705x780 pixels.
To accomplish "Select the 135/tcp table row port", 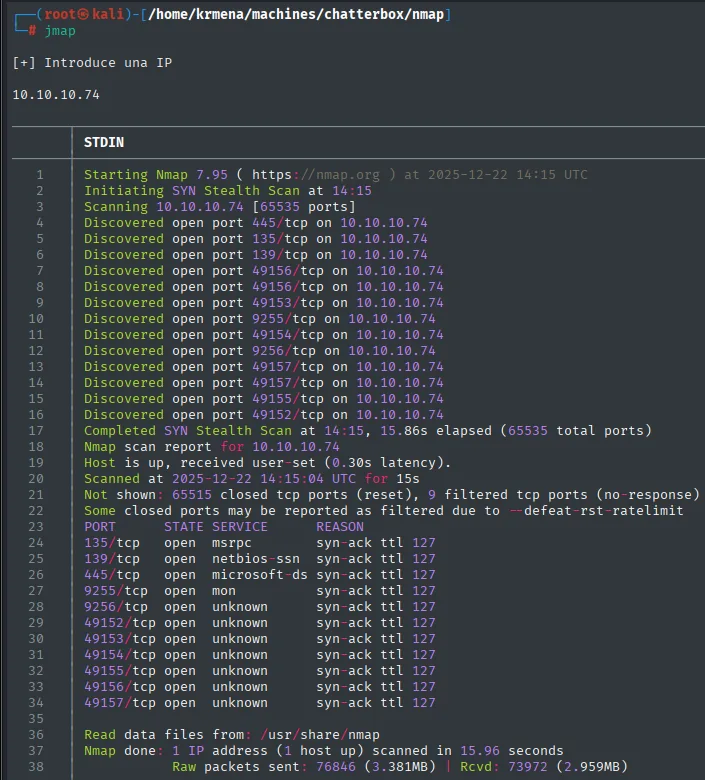I will pos(111,542).
